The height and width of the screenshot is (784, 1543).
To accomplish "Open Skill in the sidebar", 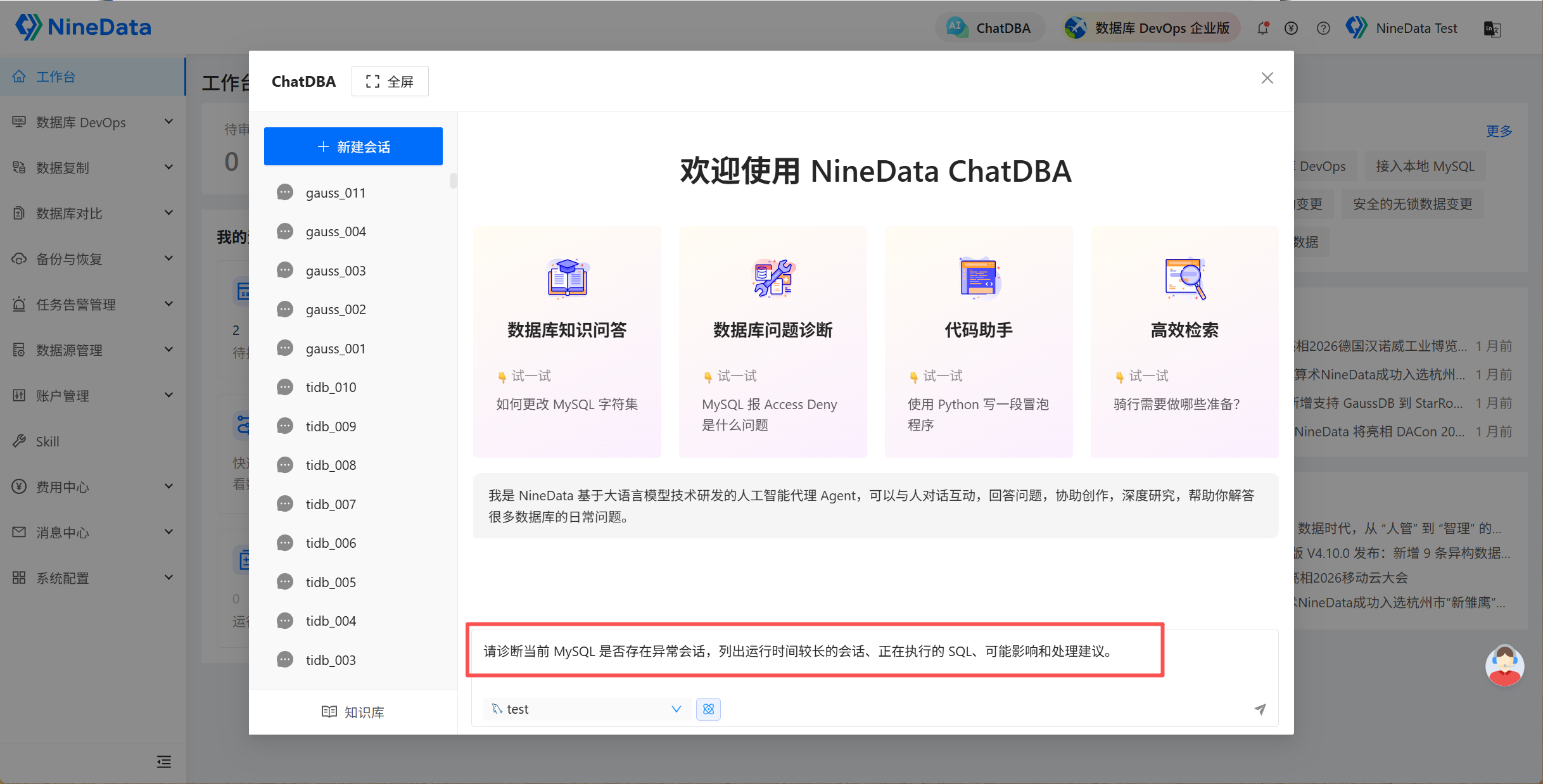I will tap(92, 441).
